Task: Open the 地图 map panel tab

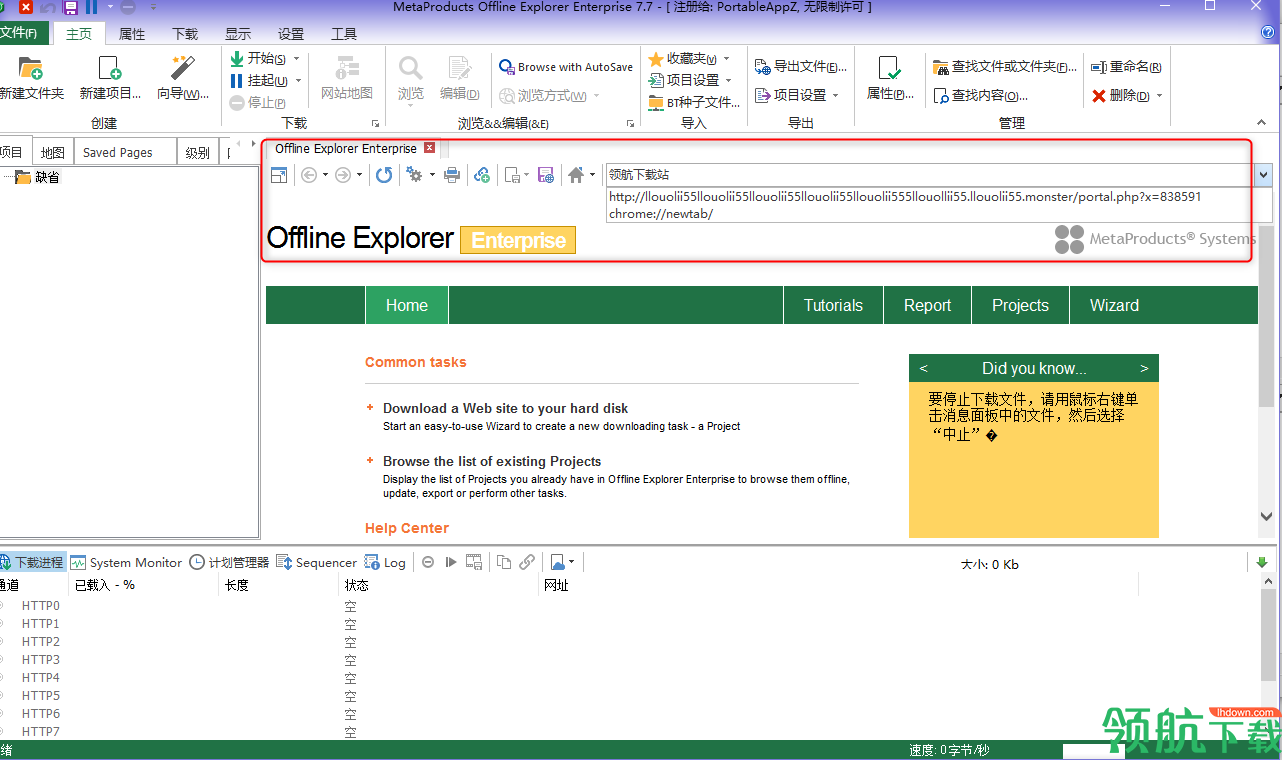Action: (x=53, y=152)
